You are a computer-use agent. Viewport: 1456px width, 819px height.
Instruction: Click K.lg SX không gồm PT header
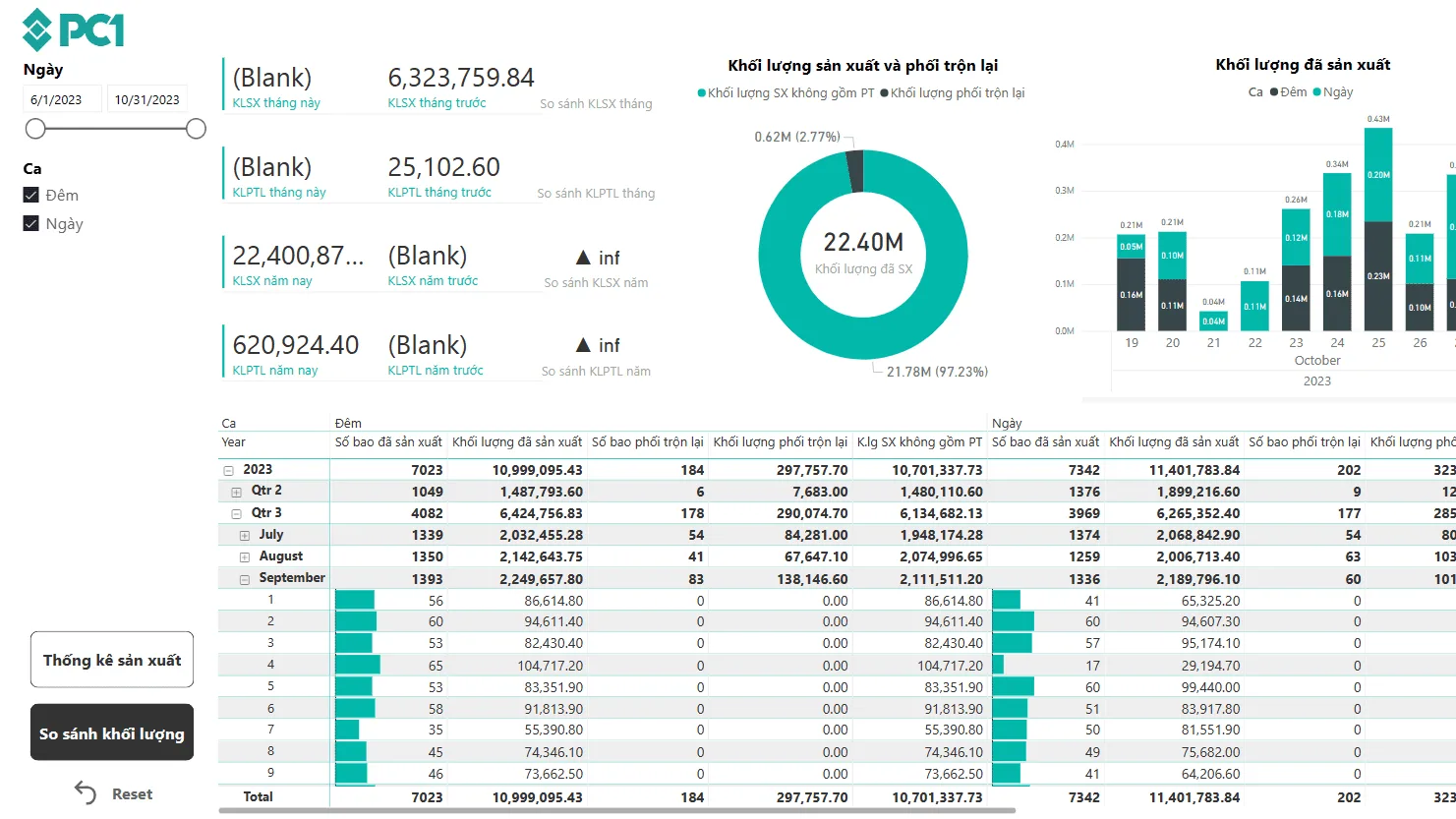tap(919, 442)
